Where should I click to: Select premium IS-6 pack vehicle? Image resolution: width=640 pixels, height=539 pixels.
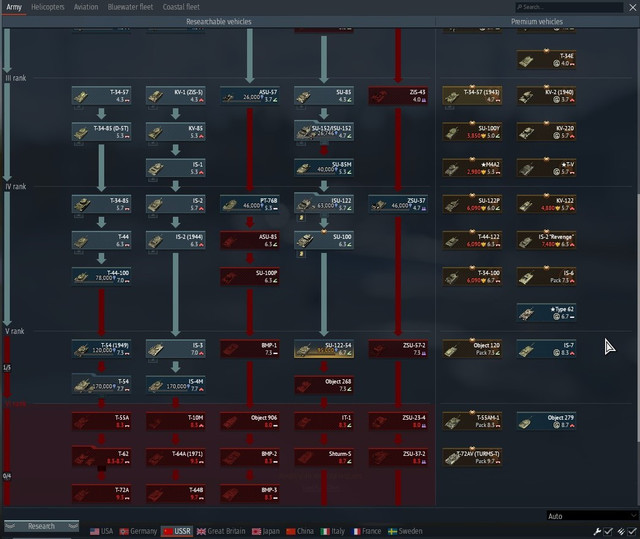546,277
